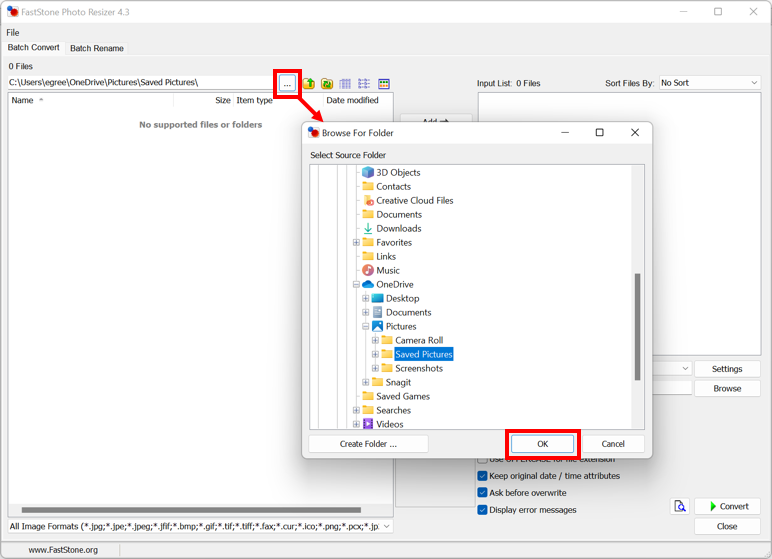This screenshot has height=559, width=772.
Task: Click the Creative Cloud Files folder icon
Action: (x=368, y=200)
